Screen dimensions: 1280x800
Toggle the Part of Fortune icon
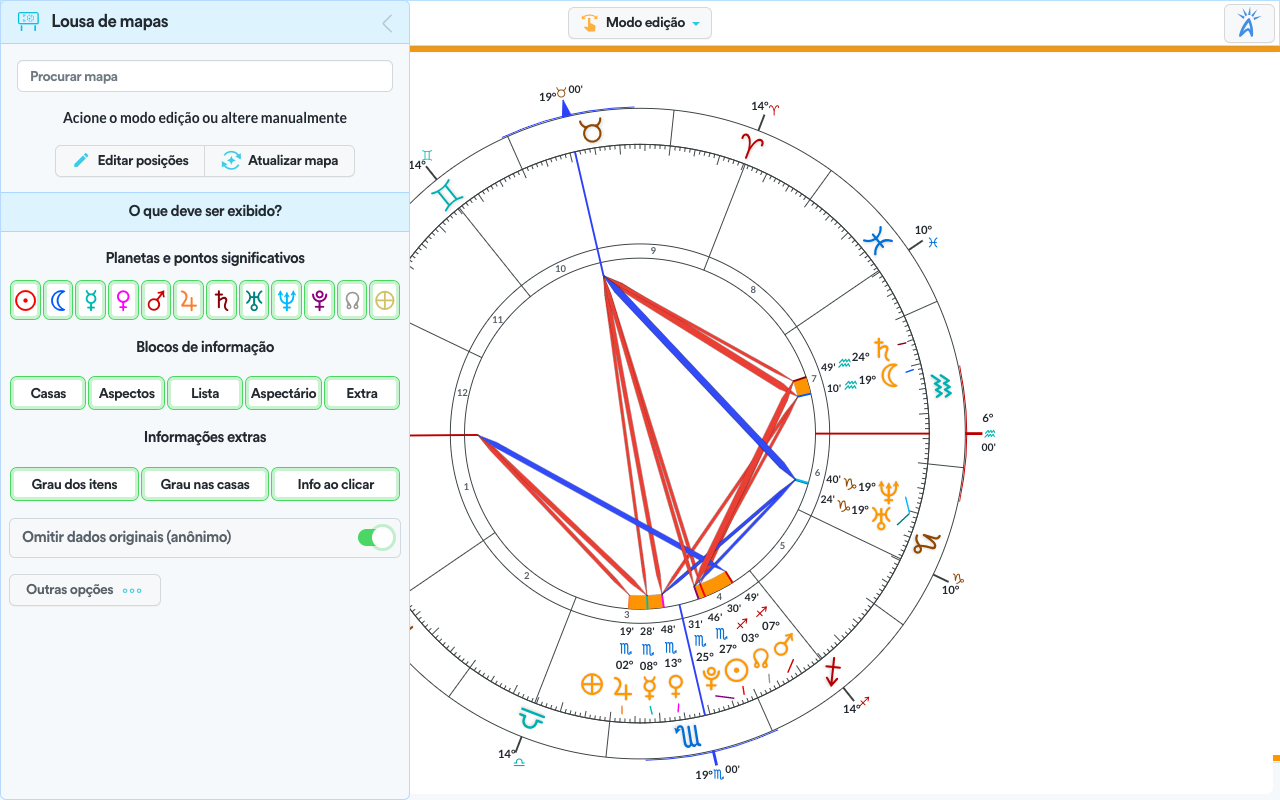point(385,300)
